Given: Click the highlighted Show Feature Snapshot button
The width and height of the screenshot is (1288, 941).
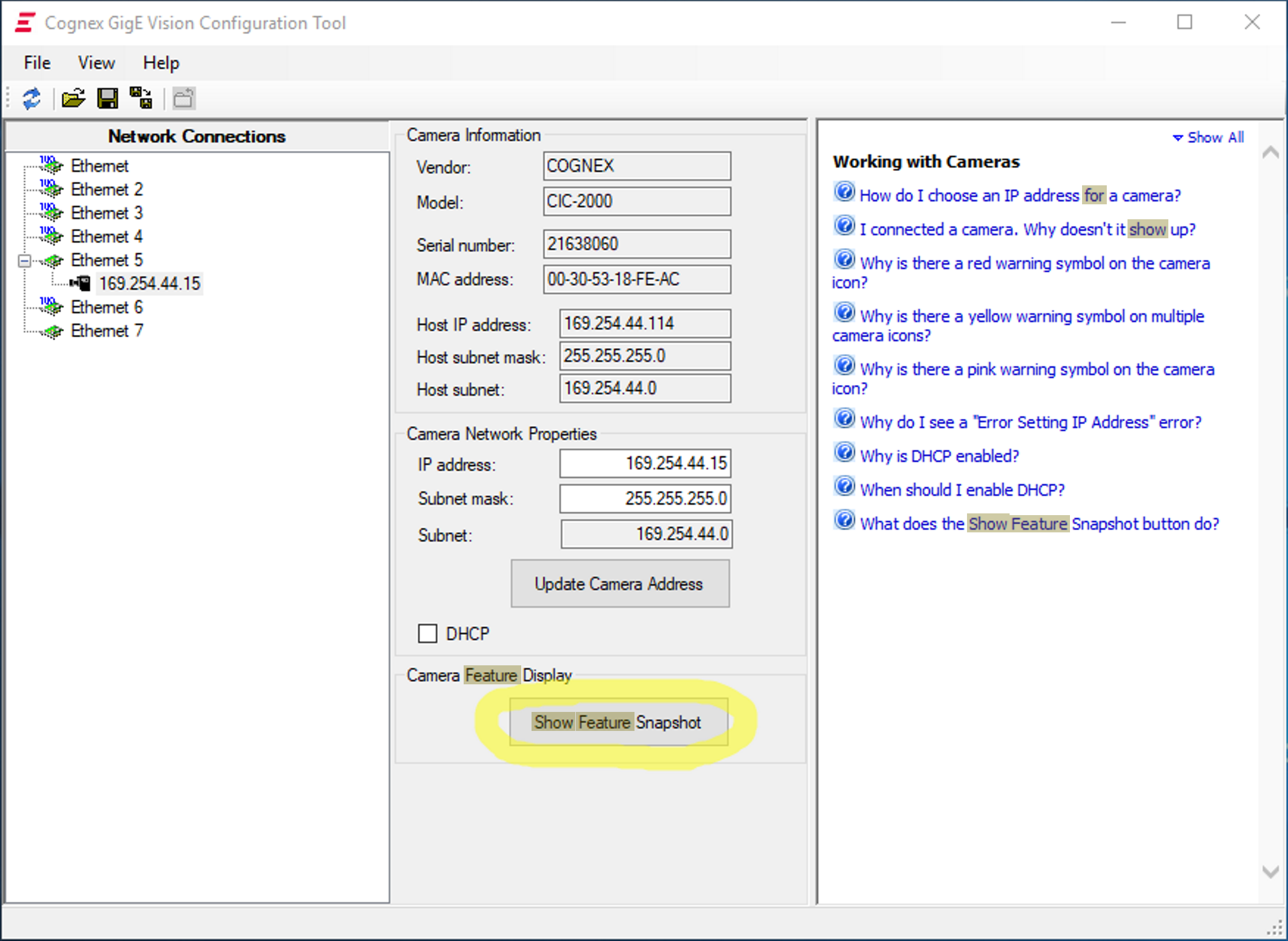Looking at the screenshot, I should [617, 722].
